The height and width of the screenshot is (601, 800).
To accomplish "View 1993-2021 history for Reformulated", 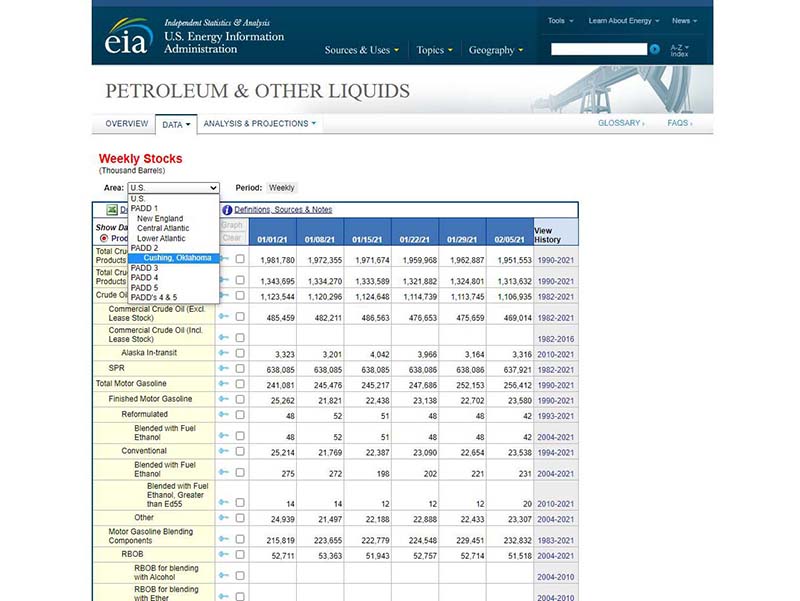I will pos(556,416).
